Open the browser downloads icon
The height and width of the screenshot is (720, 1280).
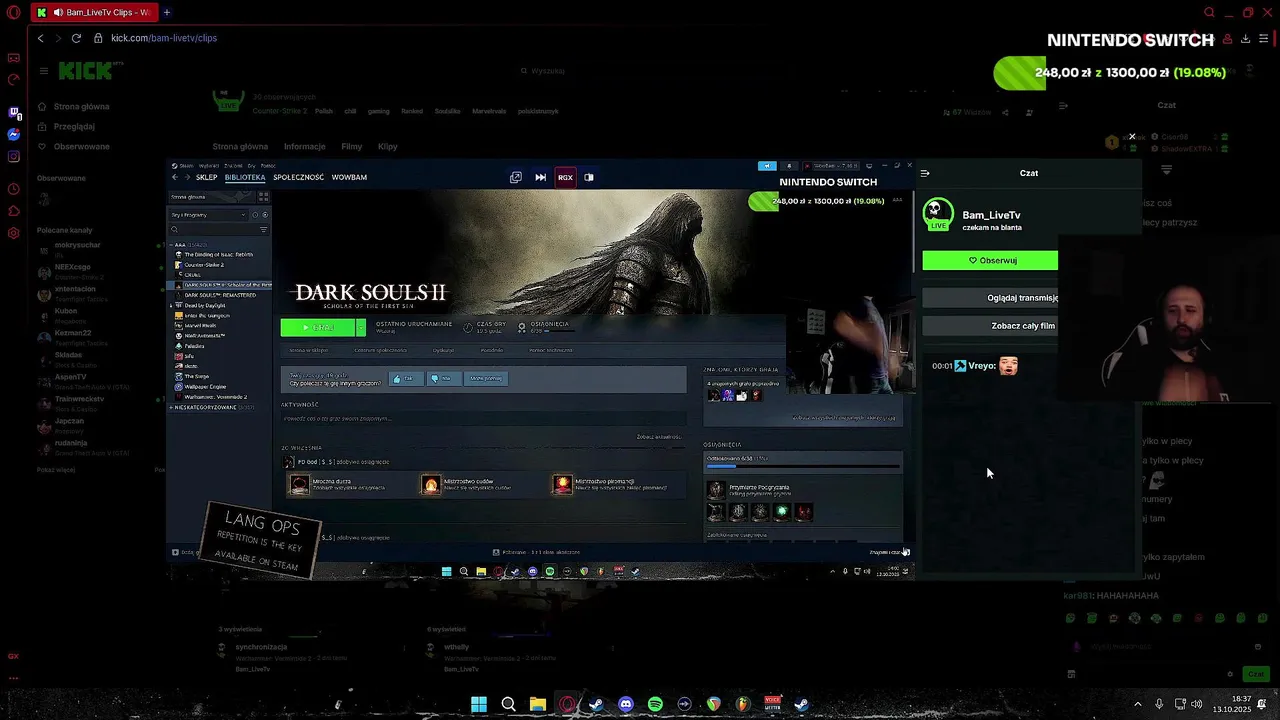(x=1245, y=38)
